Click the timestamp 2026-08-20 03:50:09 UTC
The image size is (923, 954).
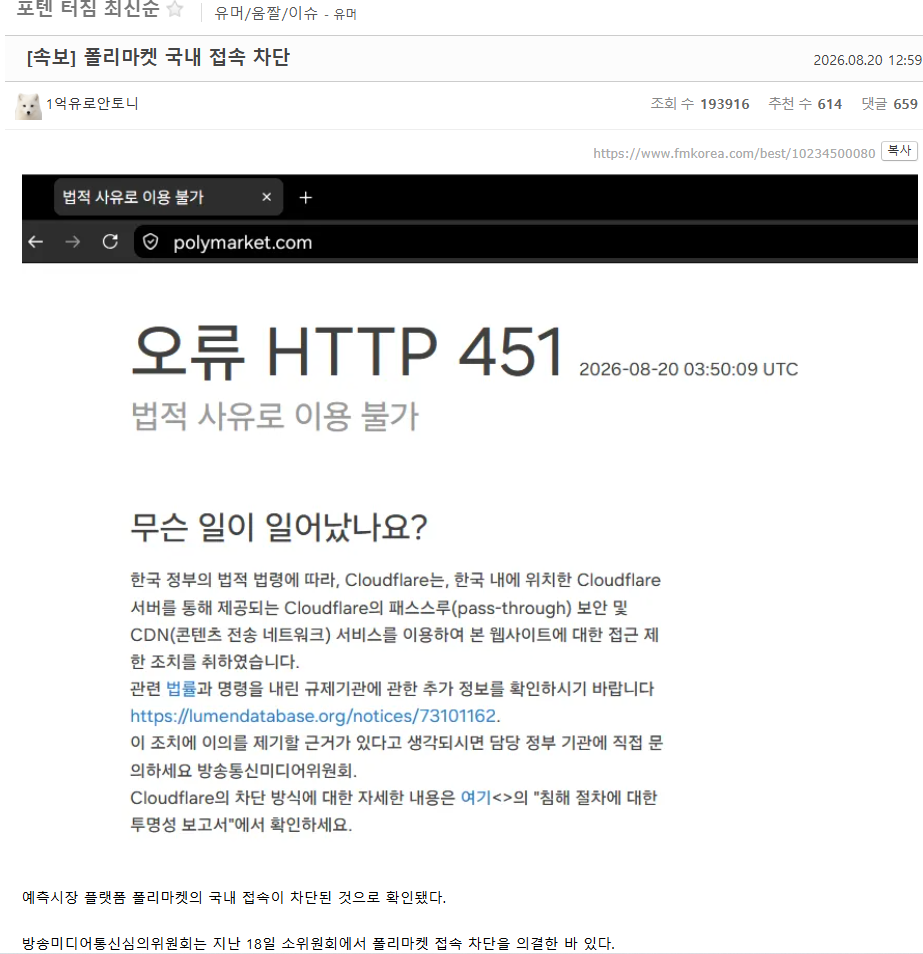coord(688,369)
